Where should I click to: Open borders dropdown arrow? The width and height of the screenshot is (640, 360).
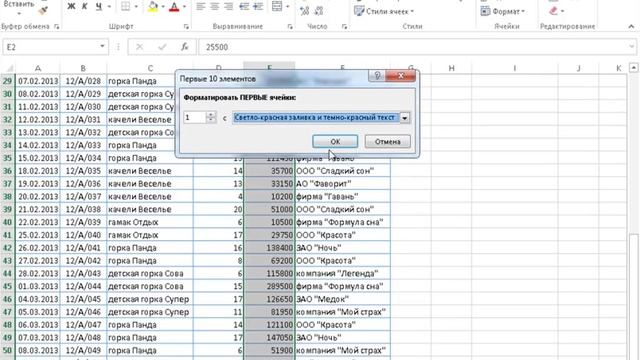[136, 7]
